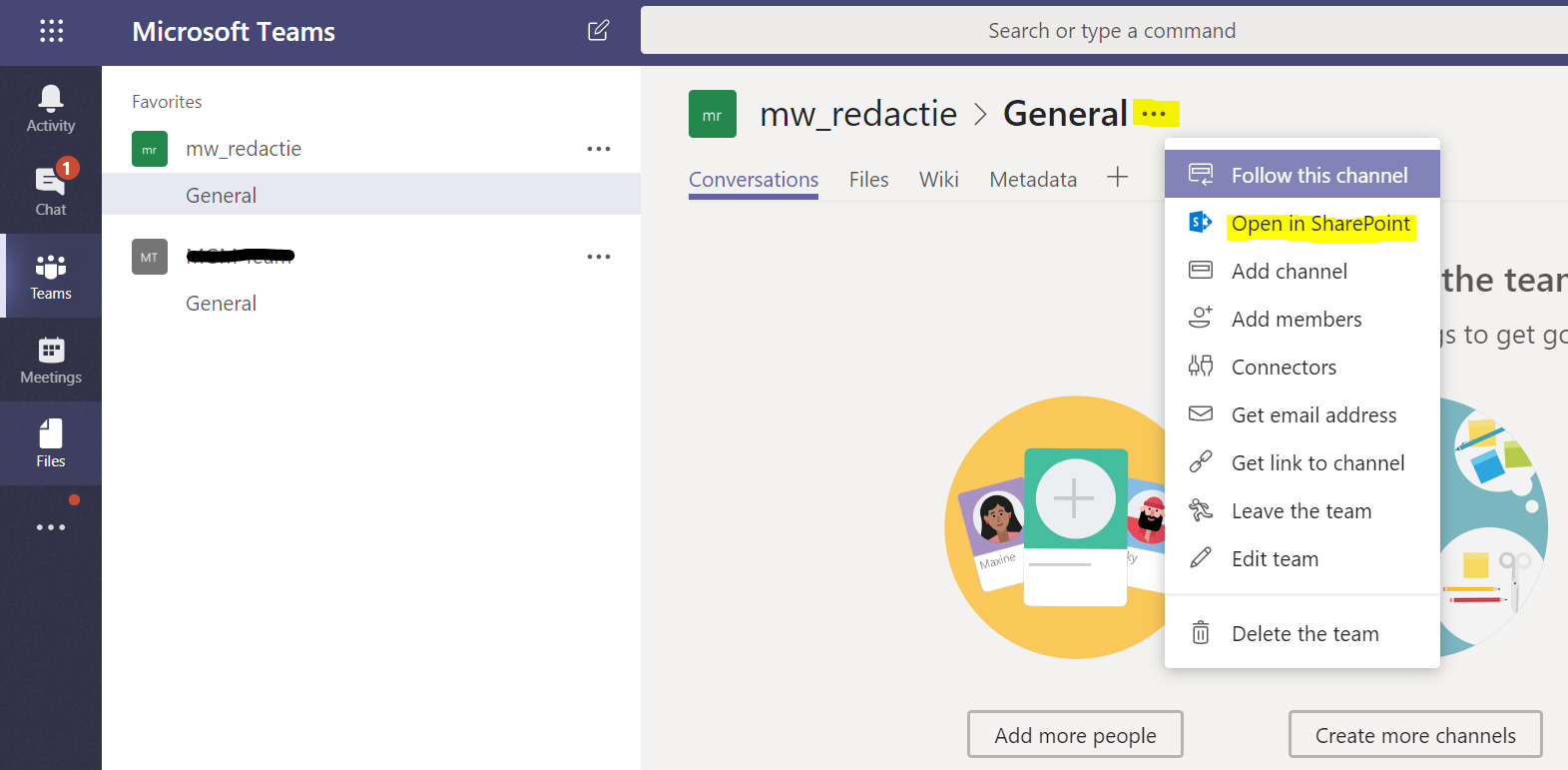Click the redacted MT team name

241,257
